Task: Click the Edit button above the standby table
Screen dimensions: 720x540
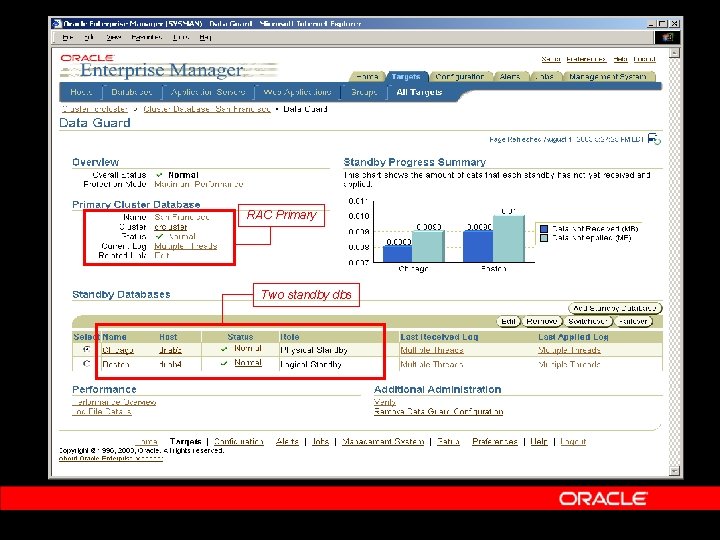Action: [x=508, y=321]
